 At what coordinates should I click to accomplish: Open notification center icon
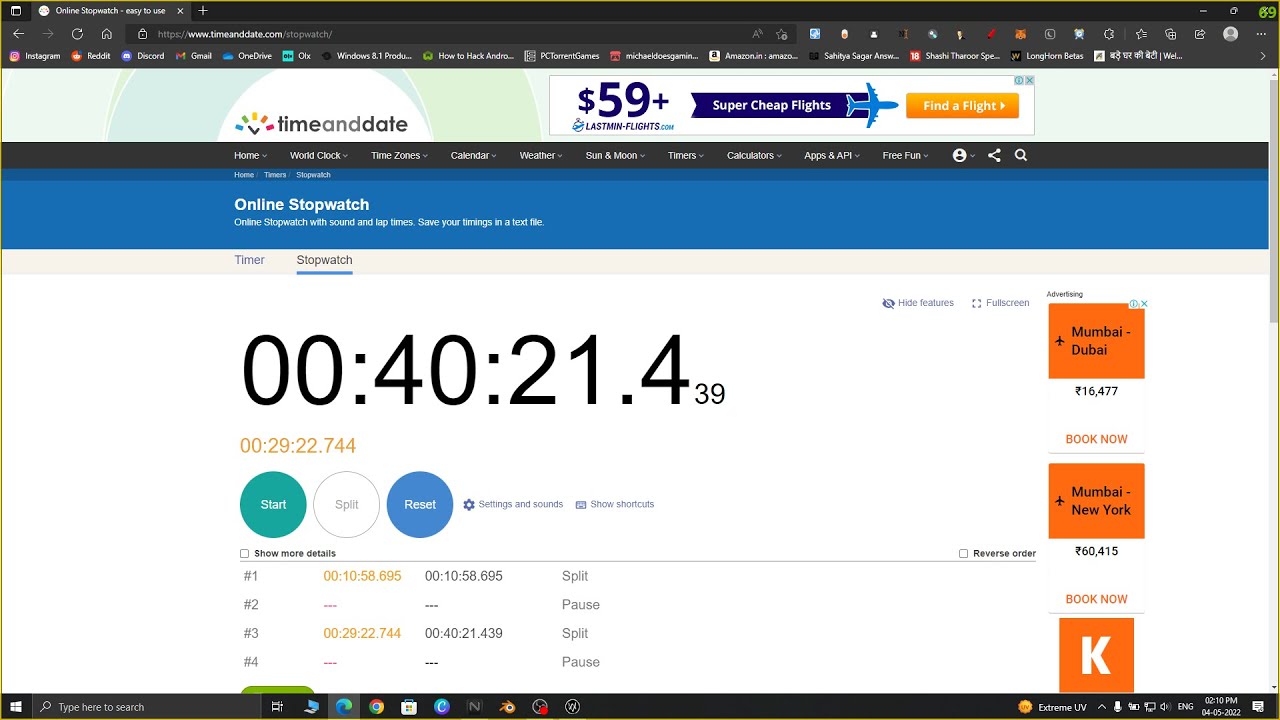1258,707
